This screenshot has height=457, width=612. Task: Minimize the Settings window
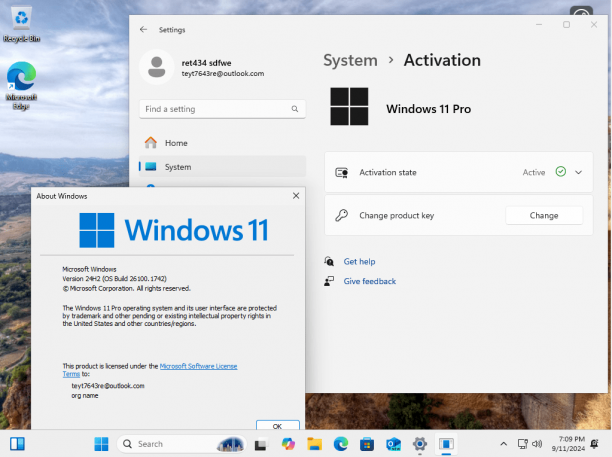click(539, 25)
